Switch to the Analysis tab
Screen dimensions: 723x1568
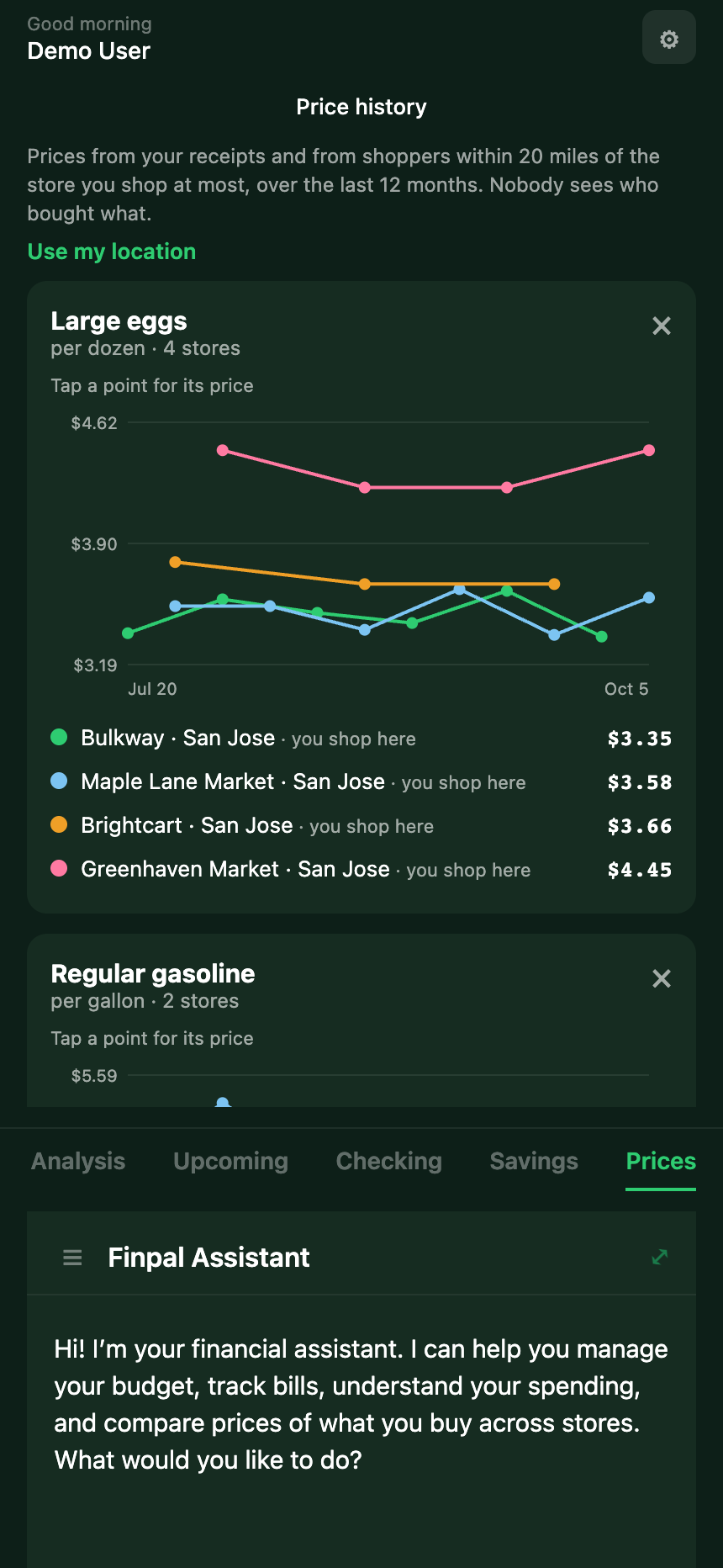tap(78, 1161)
